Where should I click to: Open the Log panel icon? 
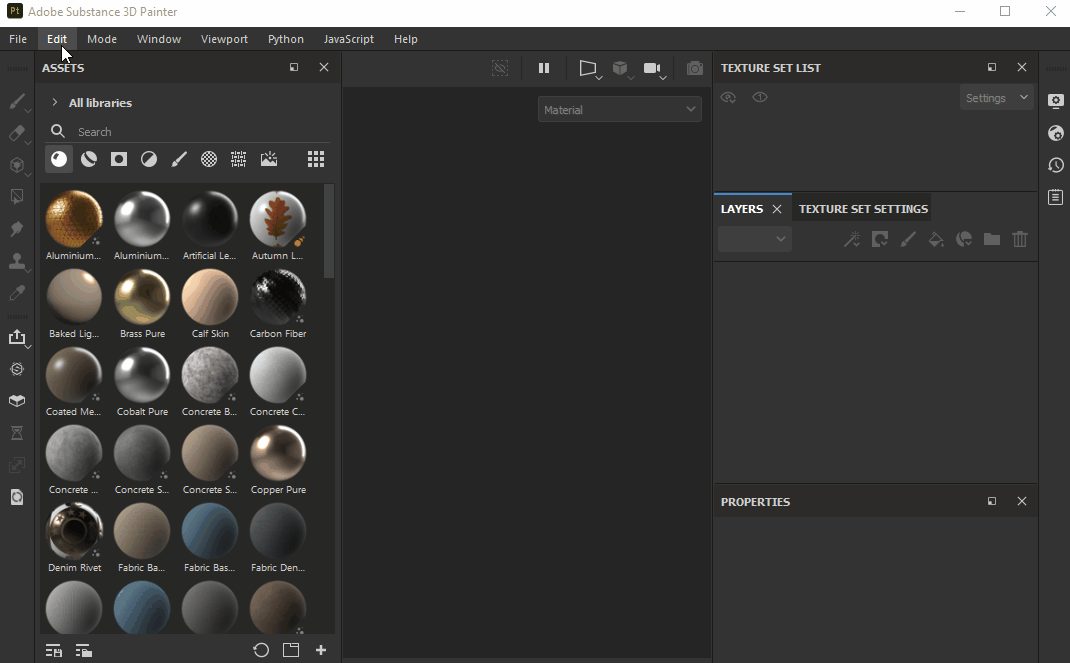pos(1056,197)
